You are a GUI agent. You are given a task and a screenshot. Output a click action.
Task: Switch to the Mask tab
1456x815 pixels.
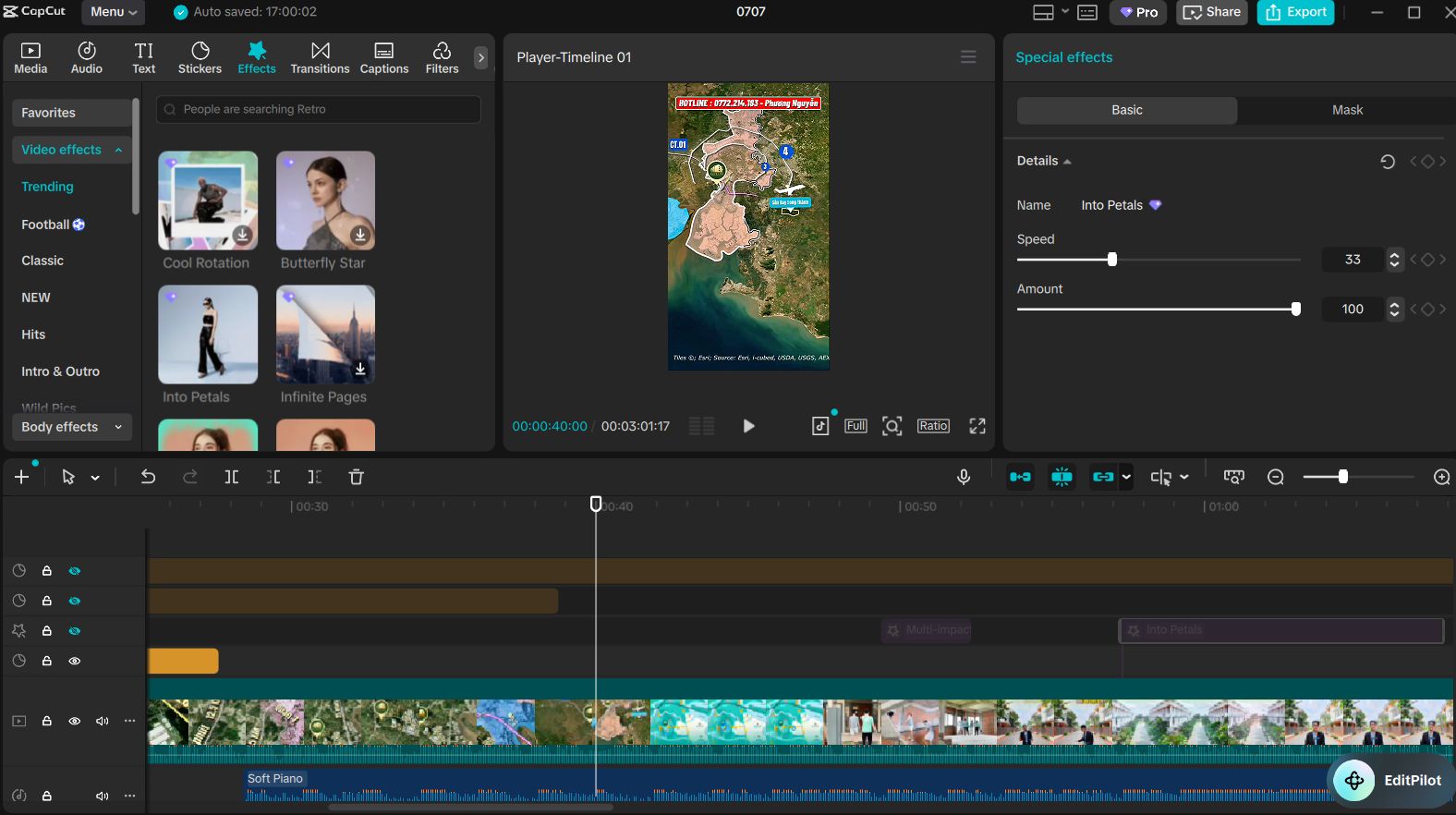tap(1347, 110)
